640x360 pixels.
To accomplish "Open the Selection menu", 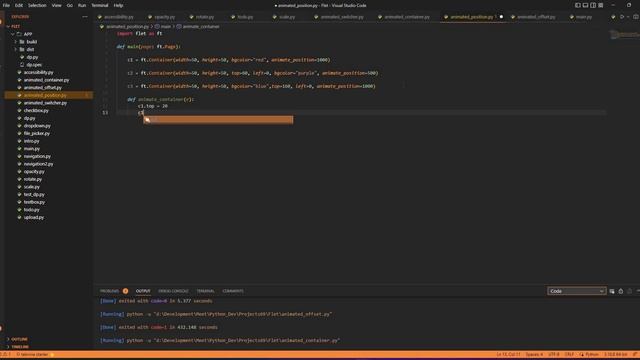I will pos(37,5).
